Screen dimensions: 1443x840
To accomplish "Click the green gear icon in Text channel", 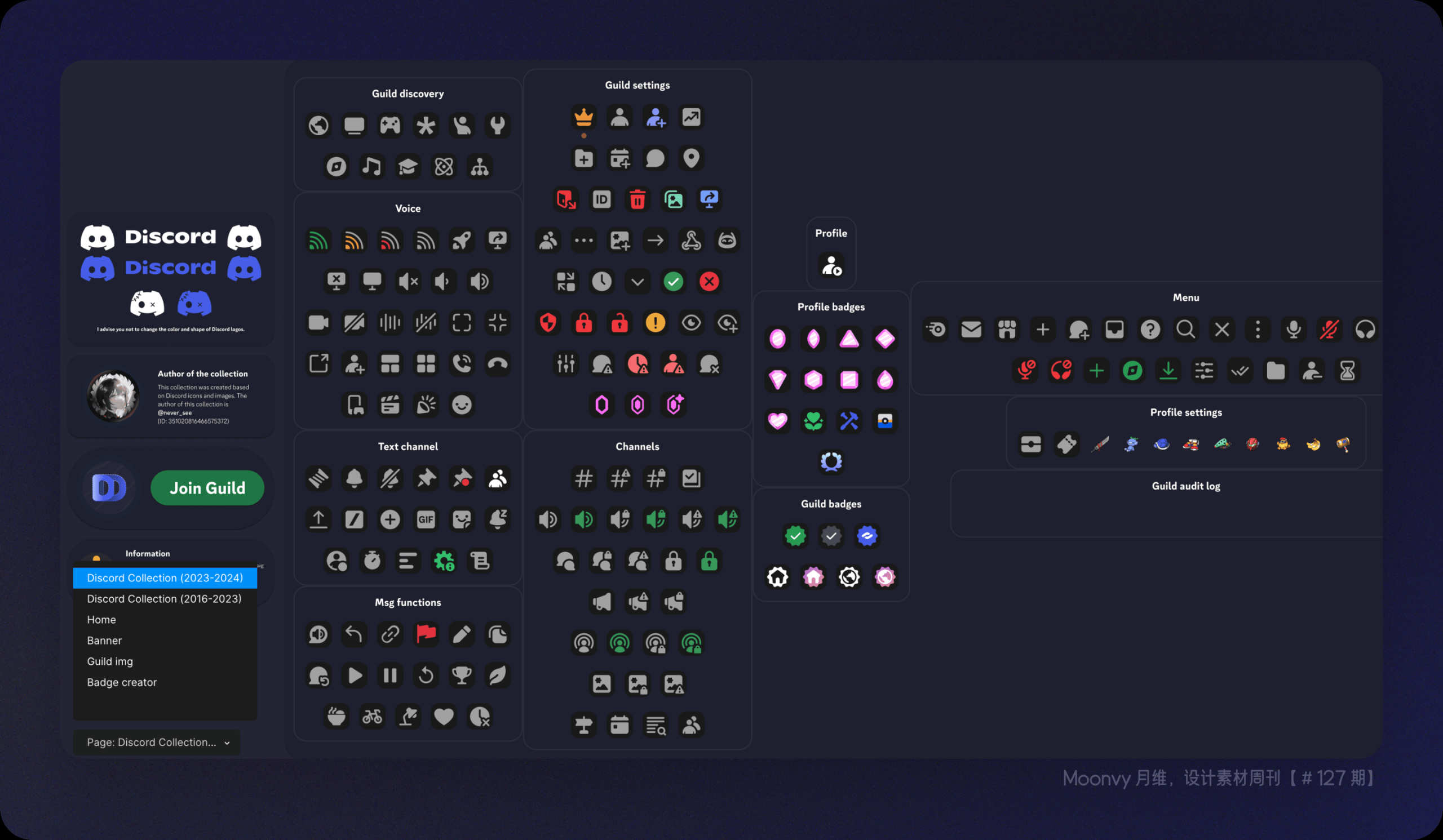I will (444, 561).
